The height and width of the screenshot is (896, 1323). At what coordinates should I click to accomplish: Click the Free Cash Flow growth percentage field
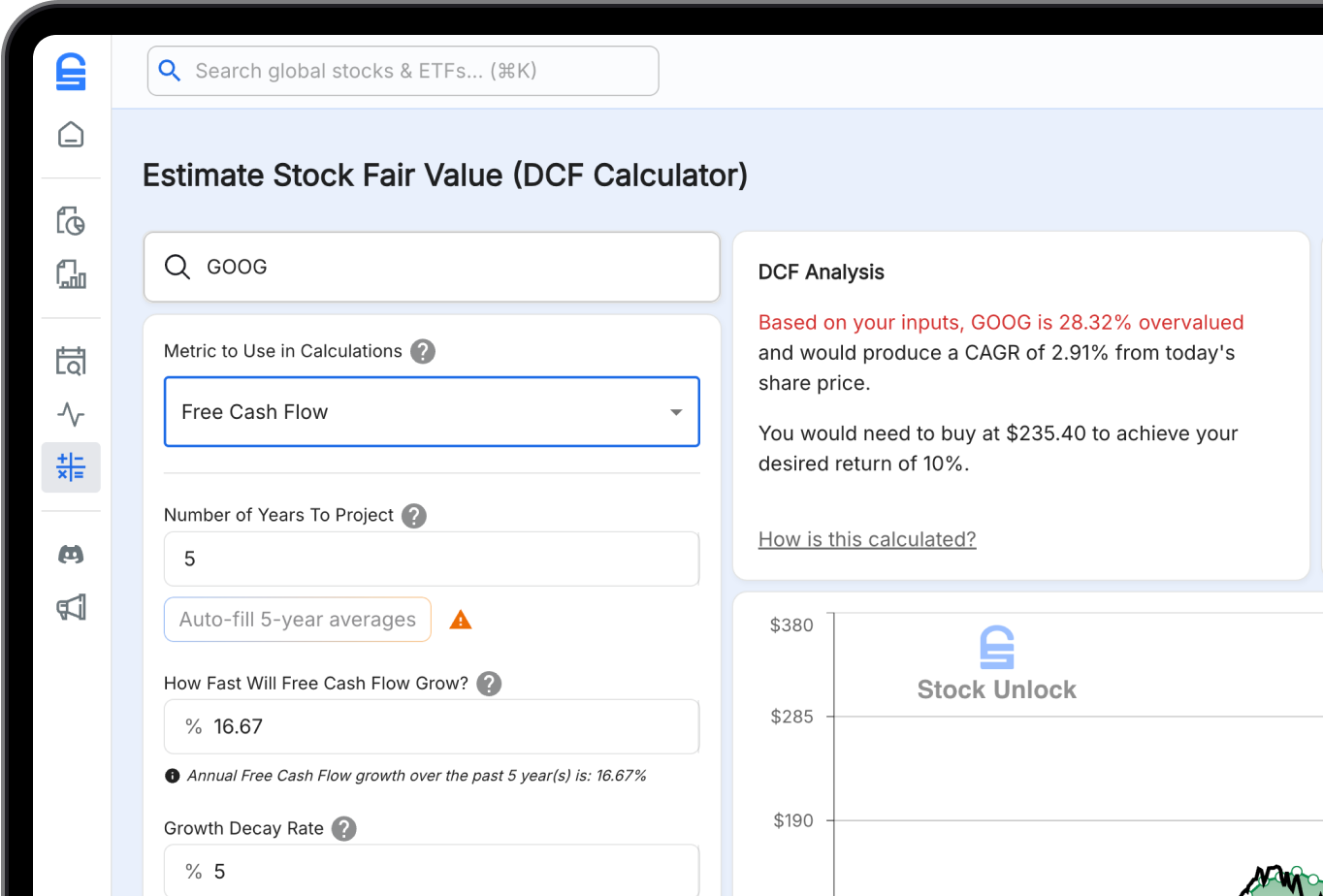point(432,726)
